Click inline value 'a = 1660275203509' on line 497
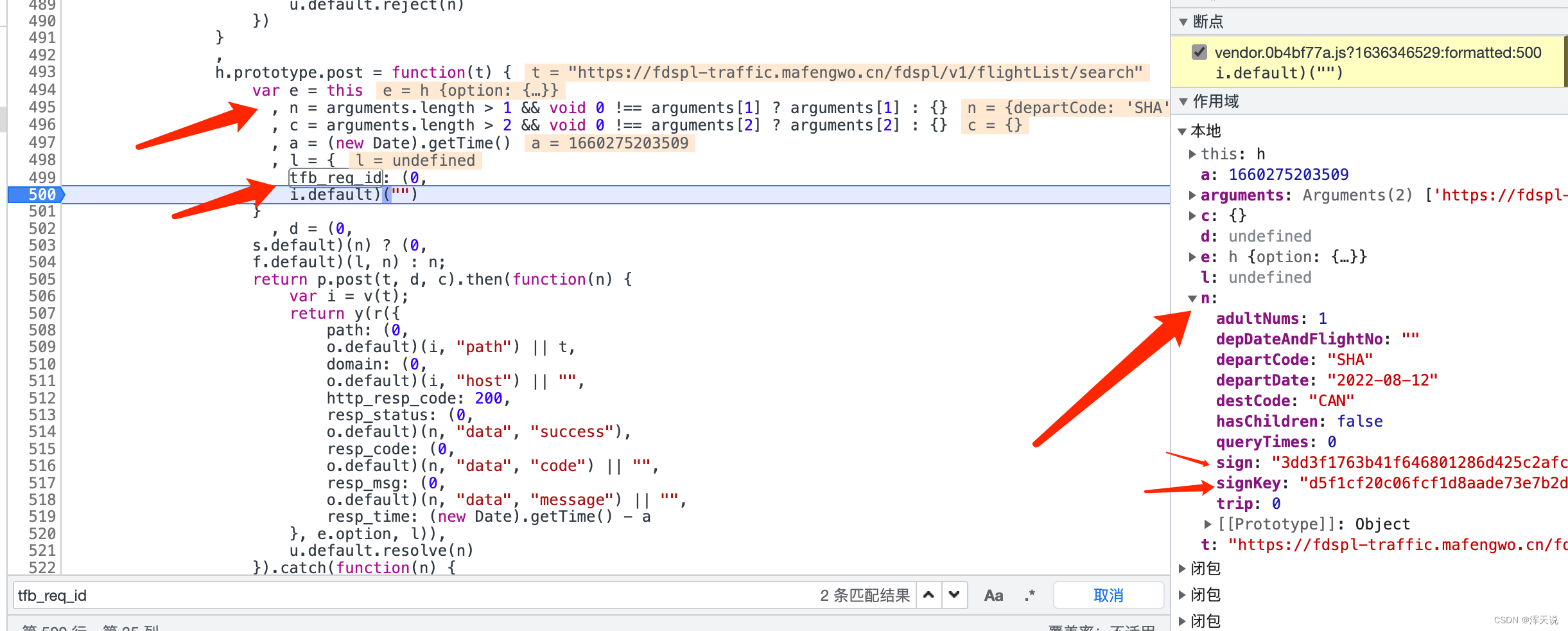Screen dimensions: 1568x631 (x=610, y=143)
